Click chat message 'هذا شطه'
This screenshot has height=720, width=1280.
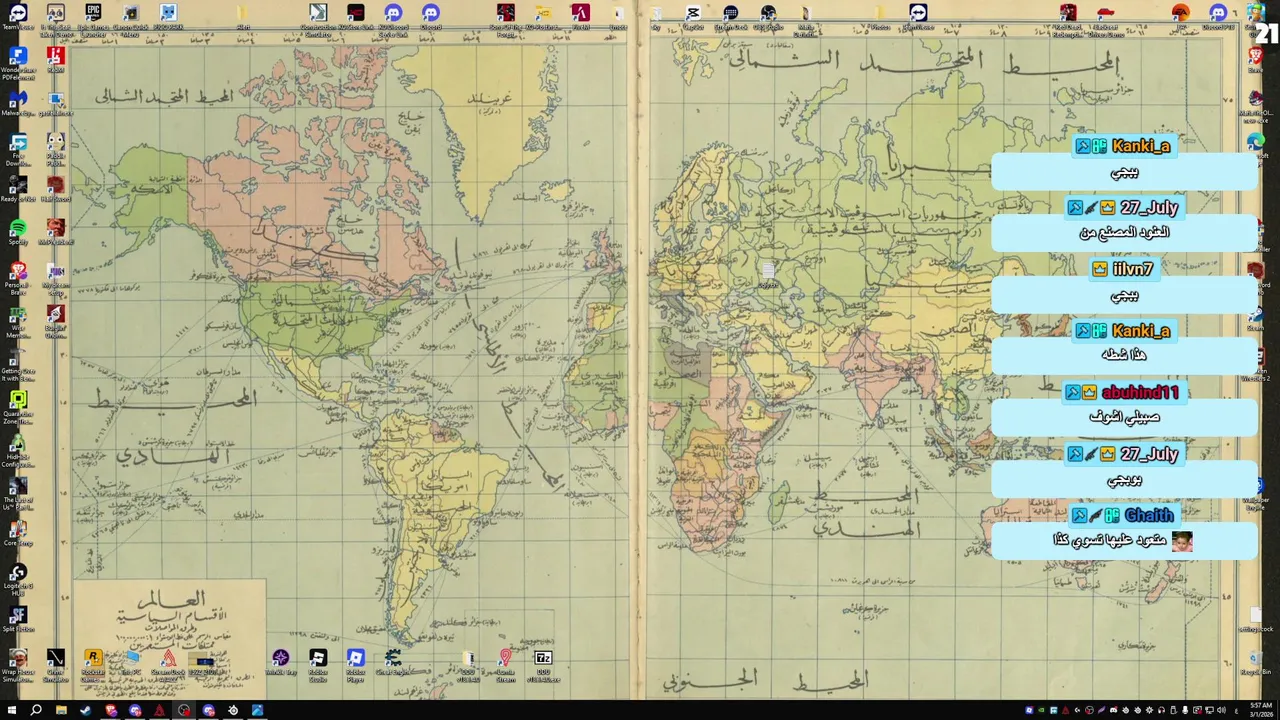(x=1123, y=355)
